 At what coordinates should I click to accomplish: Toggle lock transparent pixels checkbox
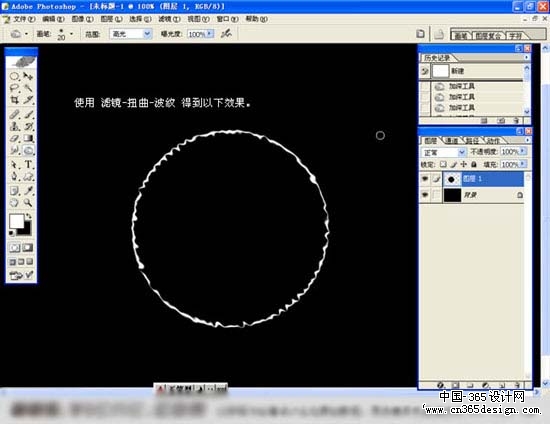443,164
